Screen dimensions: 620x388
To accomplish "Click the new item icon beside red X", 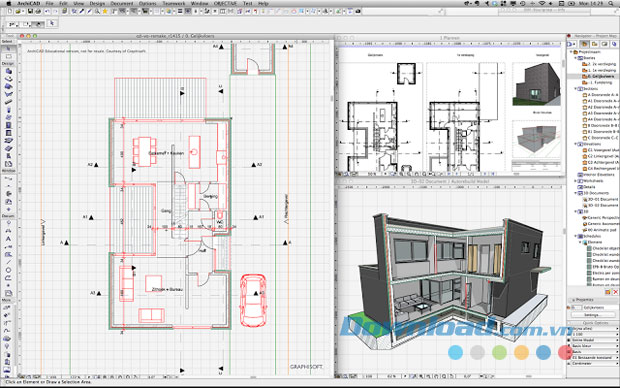I will pos(608,292).
